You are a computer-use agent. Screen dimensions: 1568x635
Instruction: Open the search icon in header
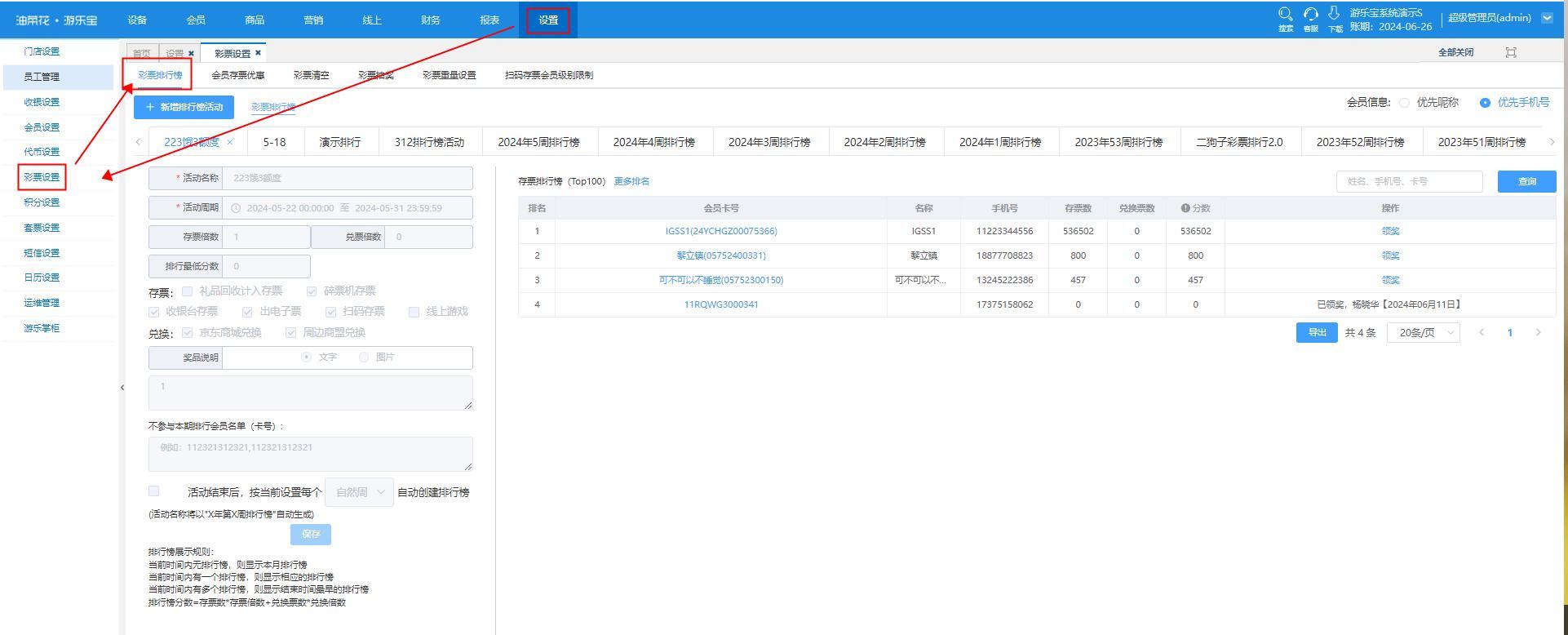click(1286, 15)
